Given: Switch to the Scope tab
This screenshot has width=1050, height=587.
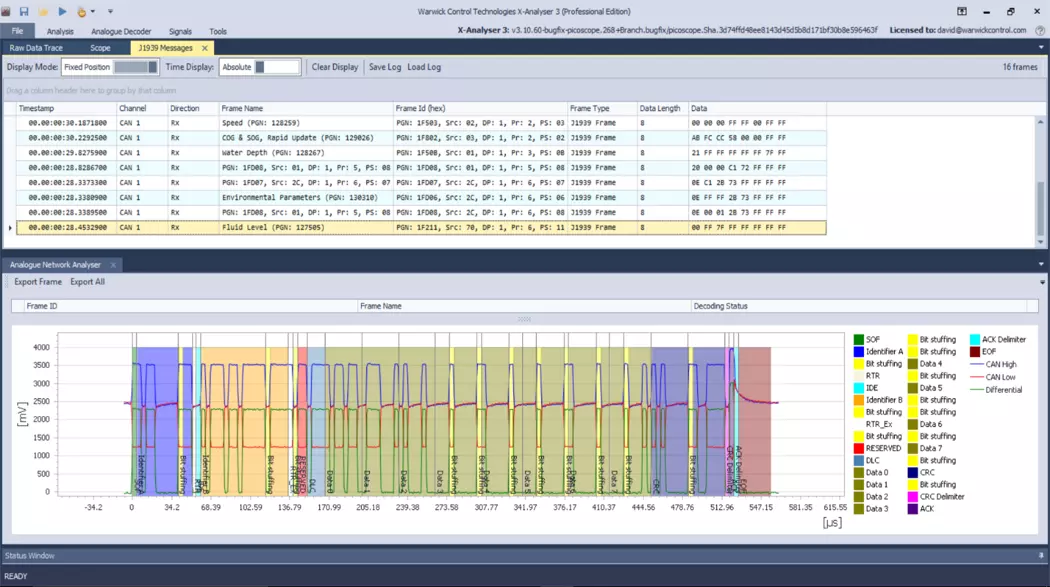Looking at the screenshot, I should point(100,48).
